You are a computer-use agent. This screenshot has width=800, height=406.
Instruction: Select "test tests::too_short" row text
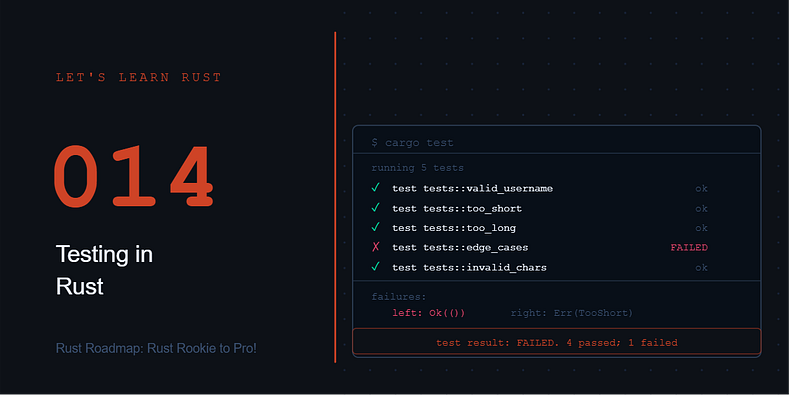point(457,209)
